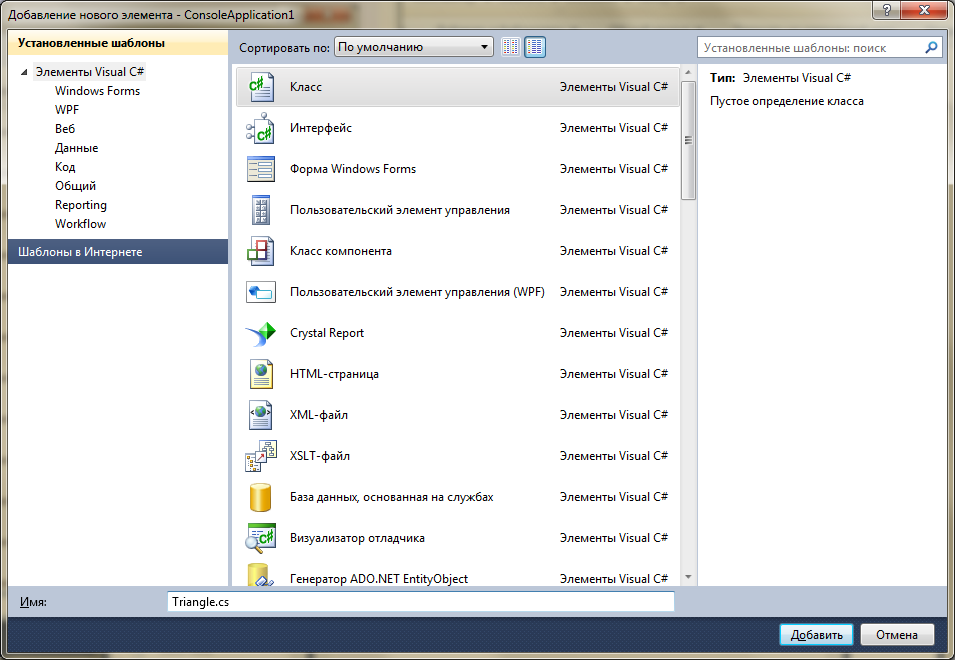Click the Отмена button
Viewport: 955px width, 660px height.
pyautogui.click(x=897, y=634)
